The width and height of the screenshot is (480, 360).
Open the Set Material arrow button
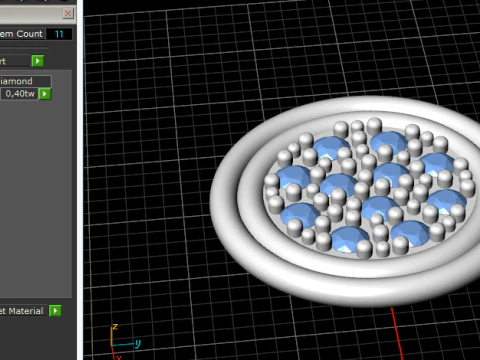pos(55,311)
